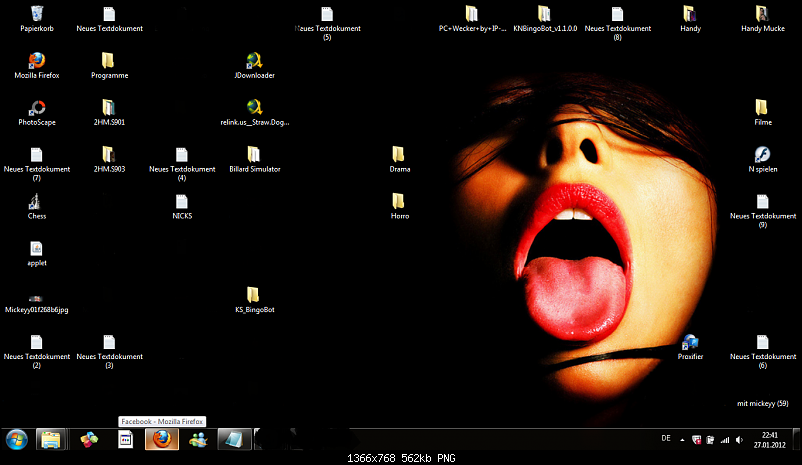Open the 2HM.S903 folder
This screenshot has width=802, height=465.
click(109, 159)
